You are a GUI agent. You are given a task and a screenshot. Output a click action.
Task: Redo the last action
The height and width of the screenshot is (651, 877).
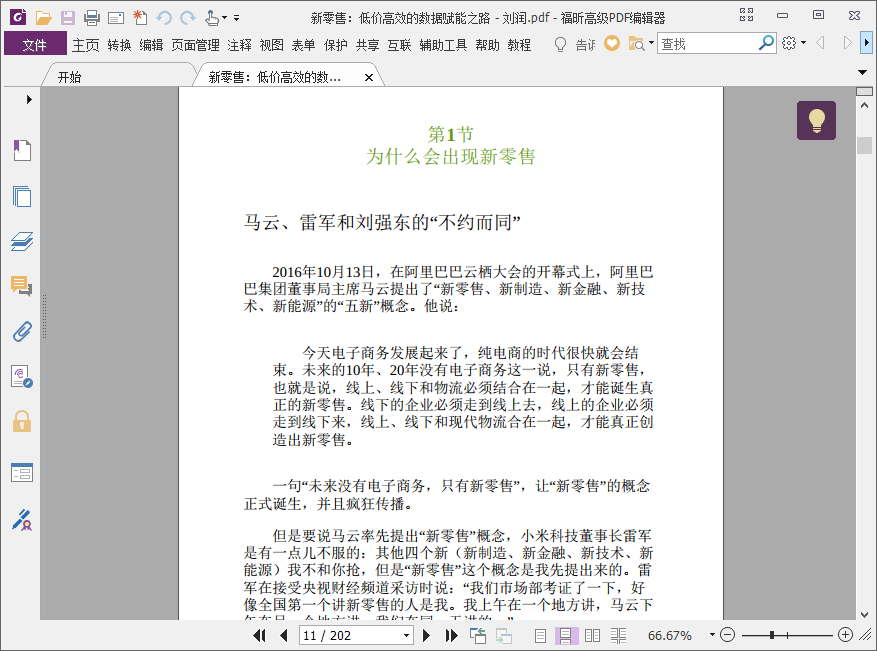(x=188, y=18)
